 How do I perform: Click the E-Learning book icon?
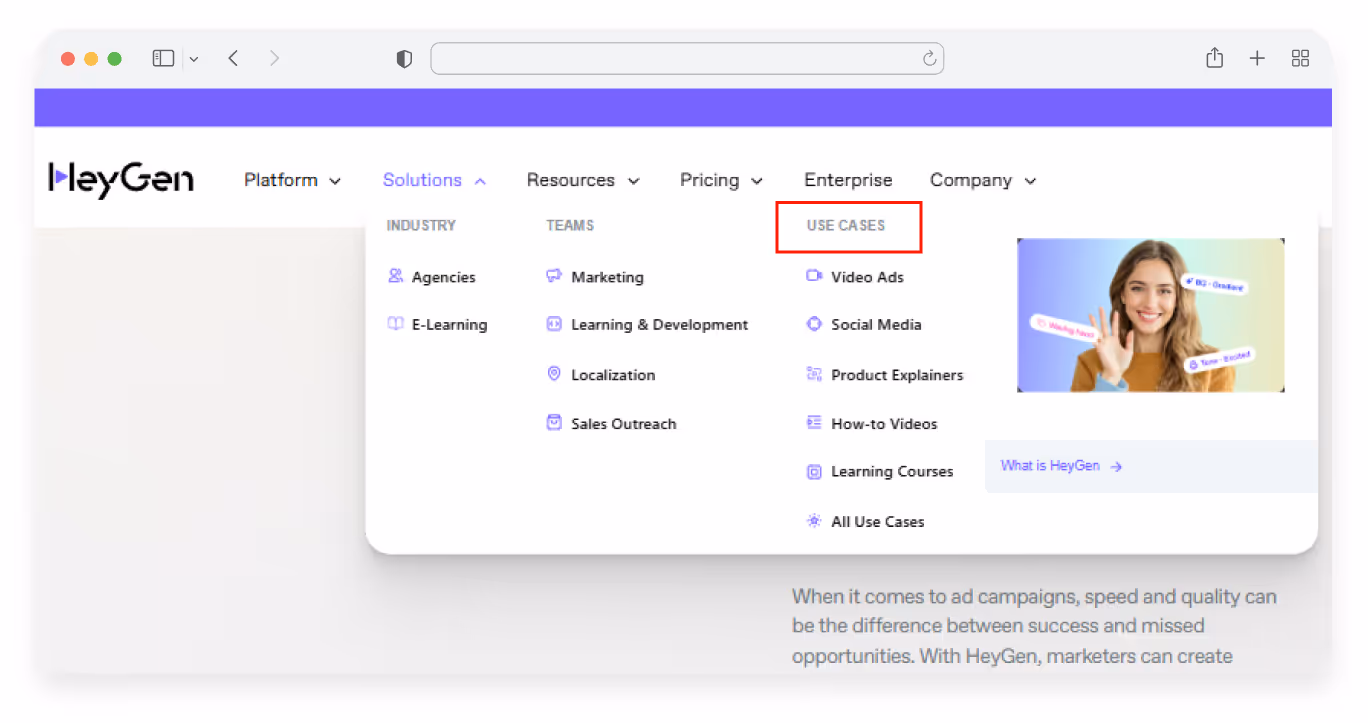click(396, 324)
